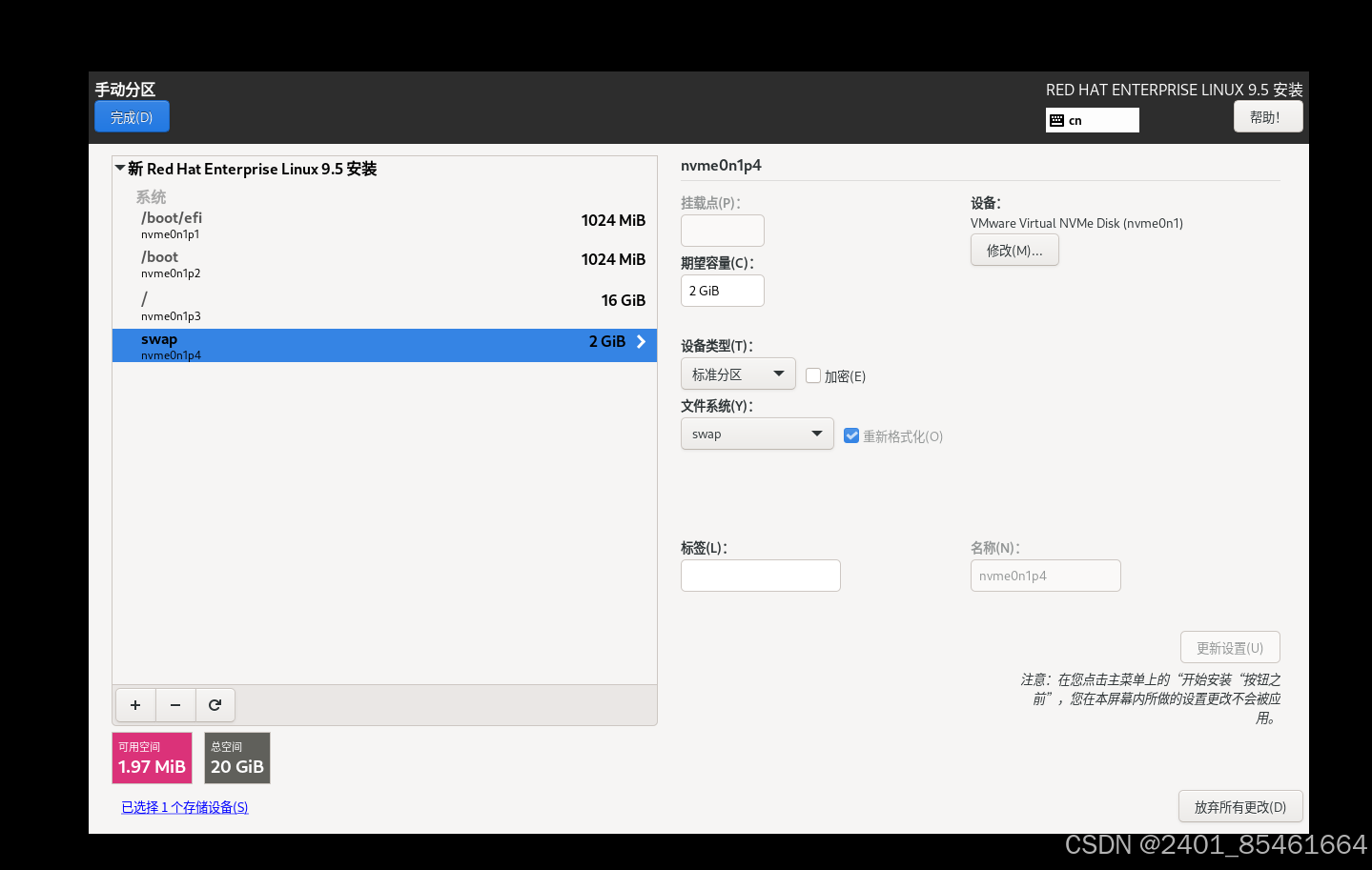Click the VMware Virtual NVMe Disk device text
This screenshot has width=1372, height=870.
click(x=1076, y=223)
